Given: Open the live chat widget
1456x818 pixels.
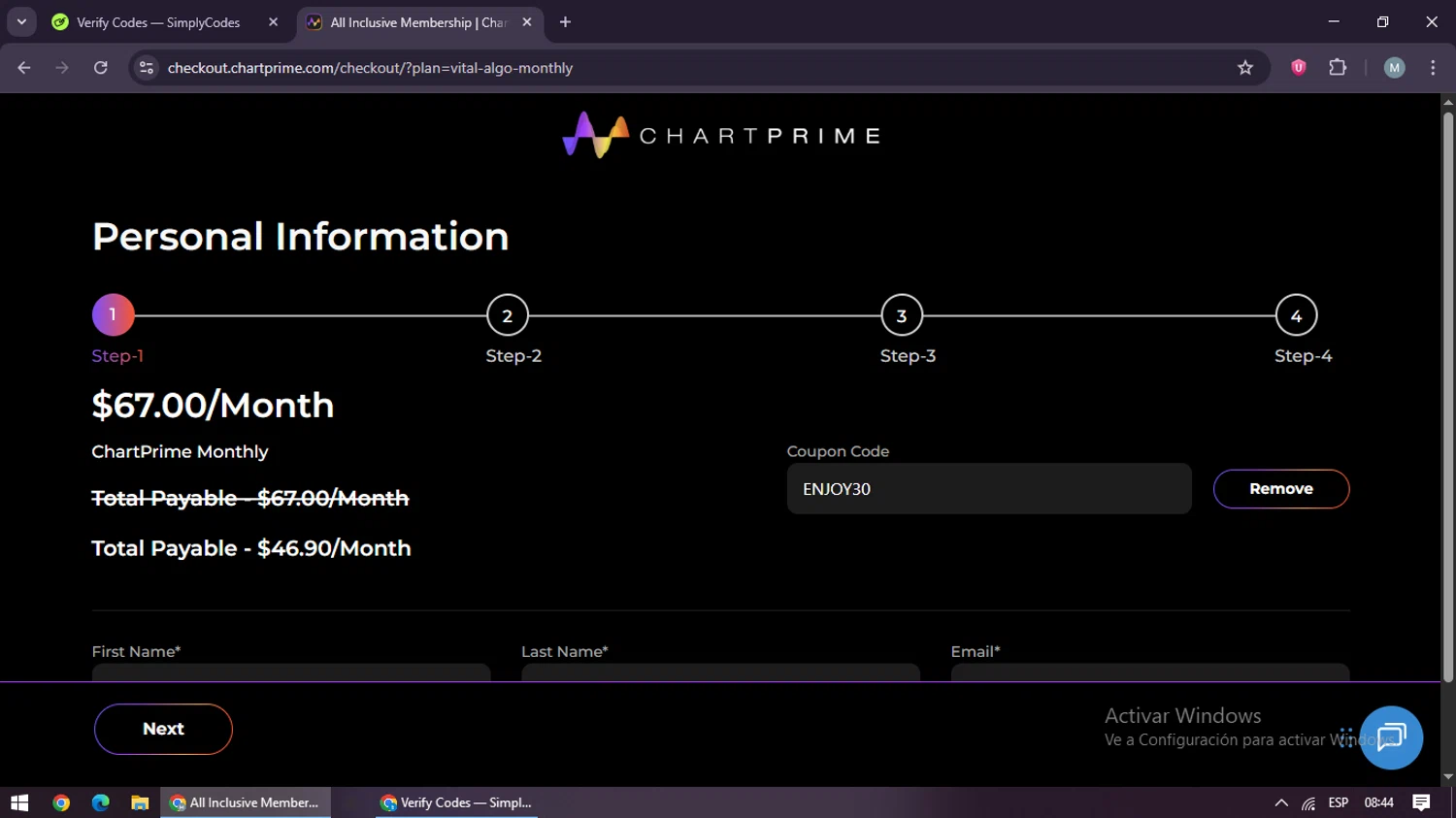Looking at the screenshot, I should pyautogui.click(x=1391, y=737).
